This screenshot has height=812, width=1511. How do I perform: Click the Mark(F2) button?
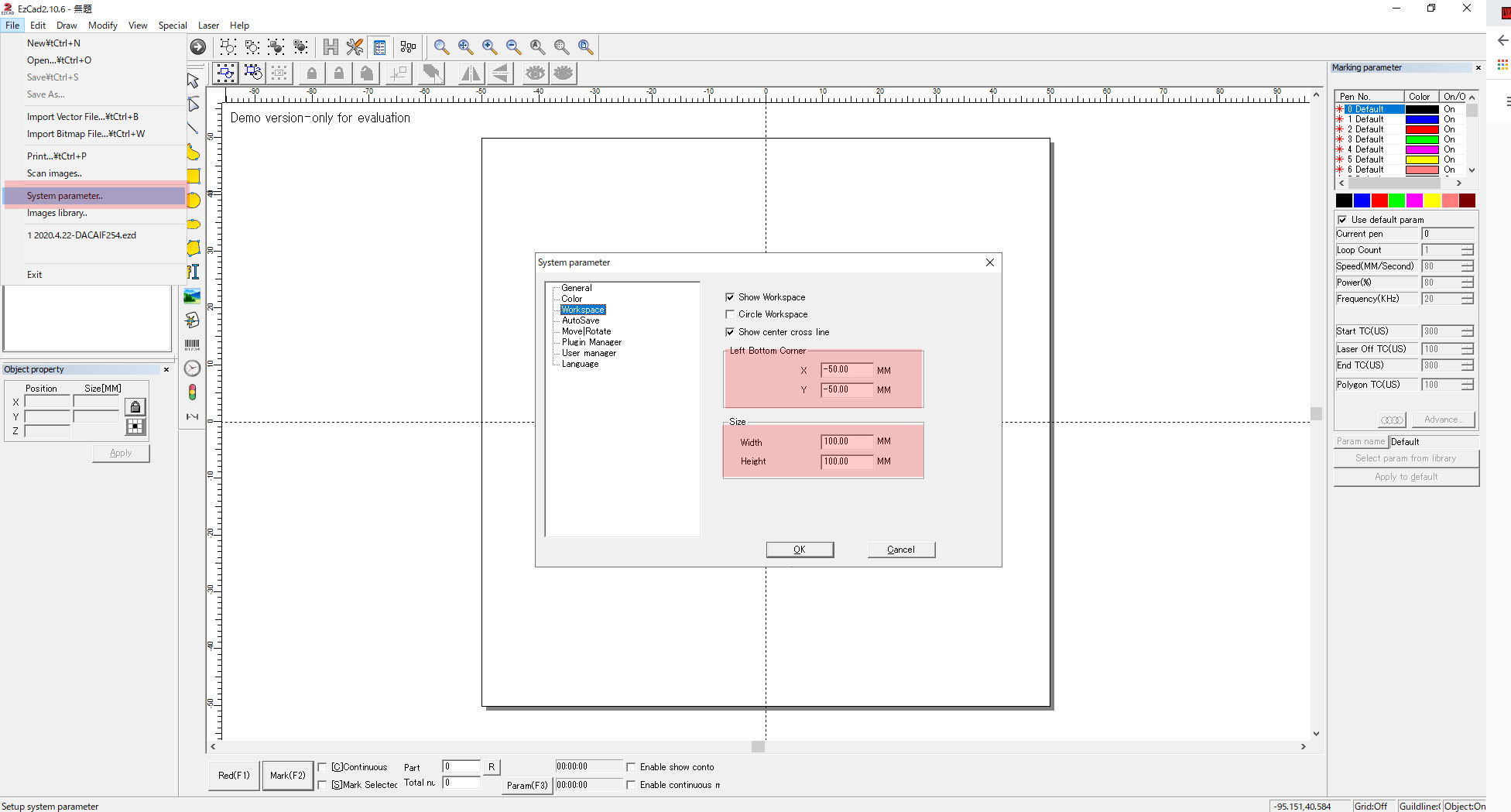[x=288, y=776]
